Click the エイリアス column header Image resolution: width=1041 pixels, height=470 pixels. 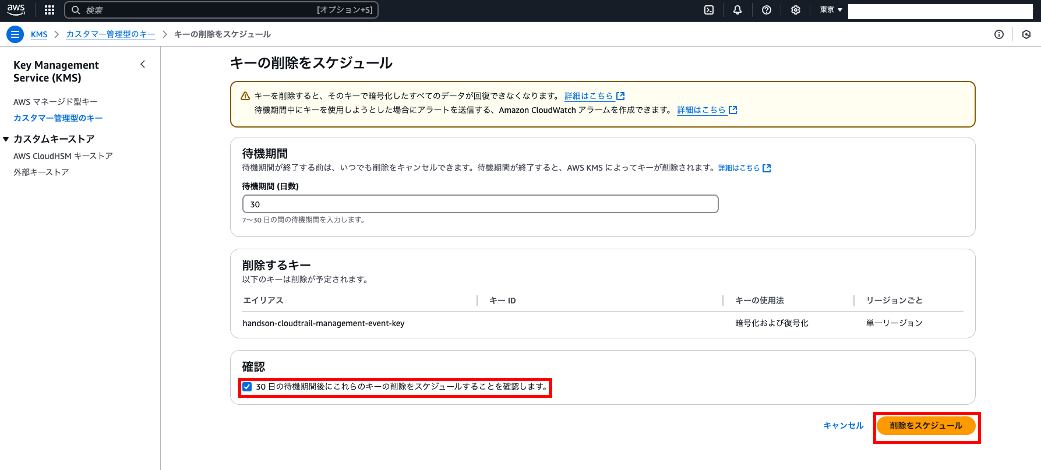[x=263, y=301]
